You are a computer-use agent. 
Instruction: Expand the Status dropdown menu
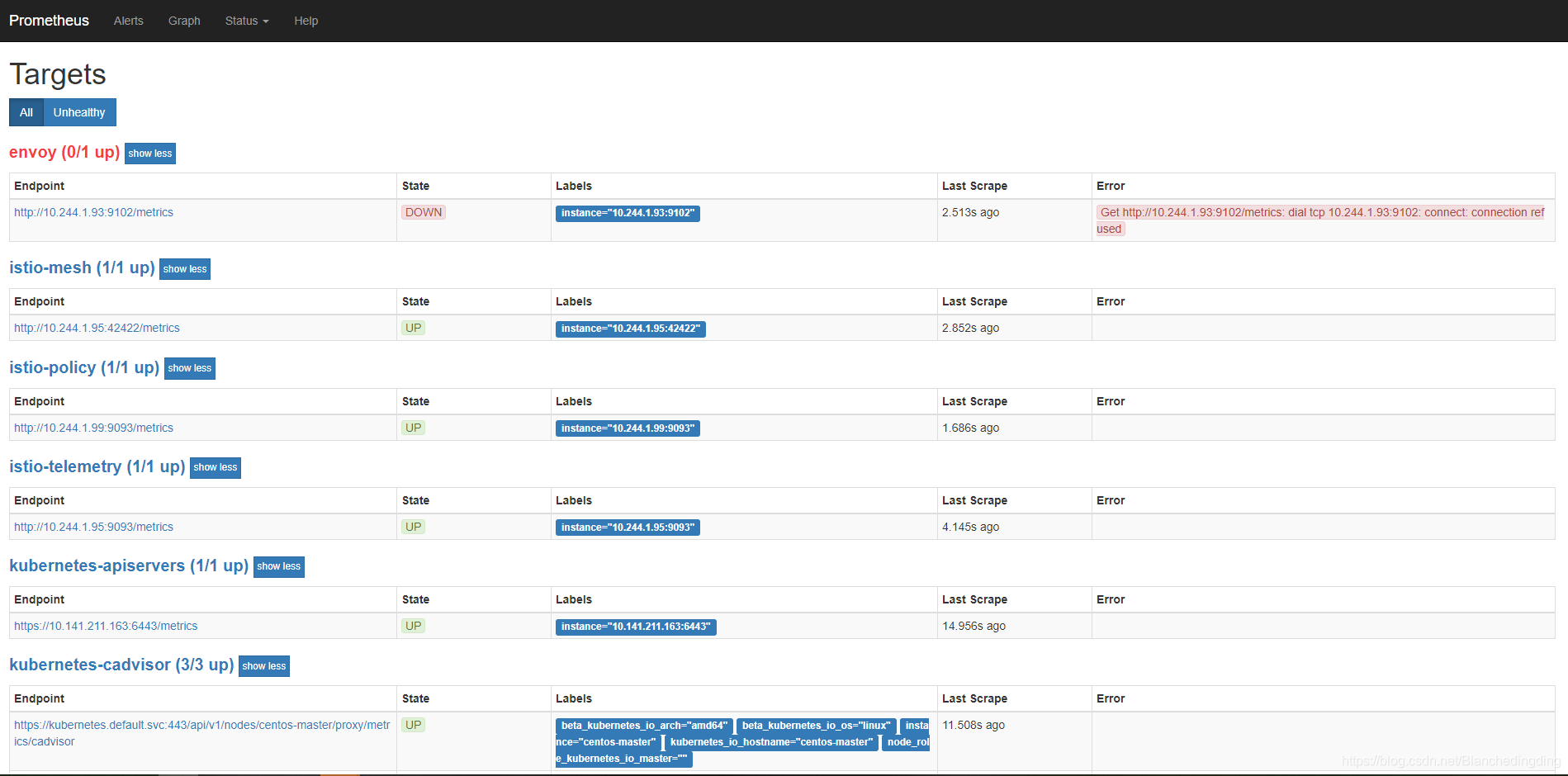pyautogui.click(x=247, y=21)
